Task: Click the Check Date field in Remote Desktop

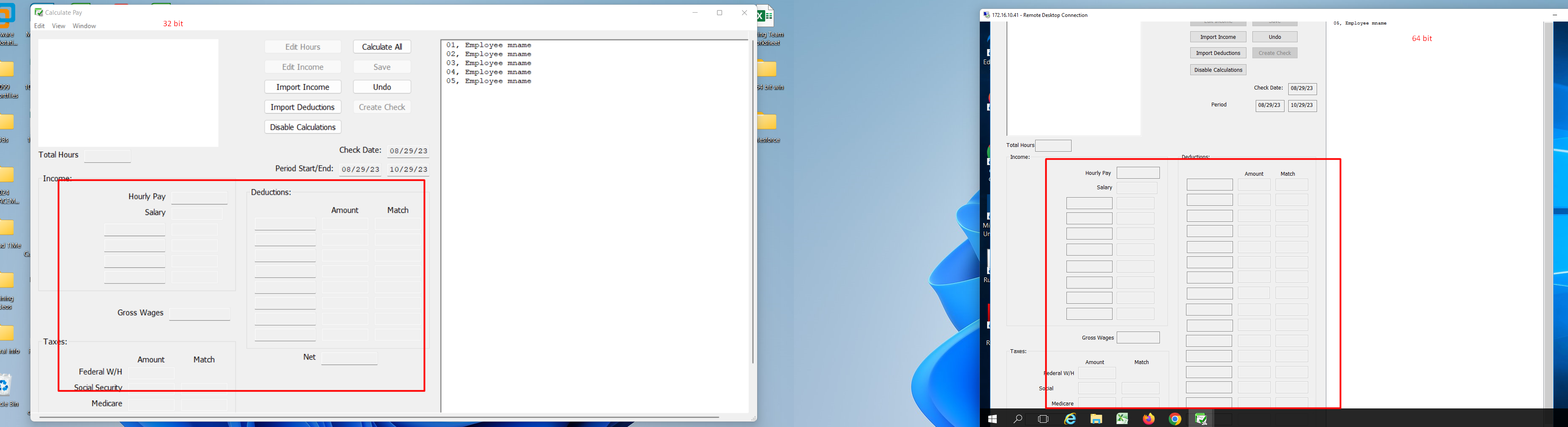Action: point(1303,89)
